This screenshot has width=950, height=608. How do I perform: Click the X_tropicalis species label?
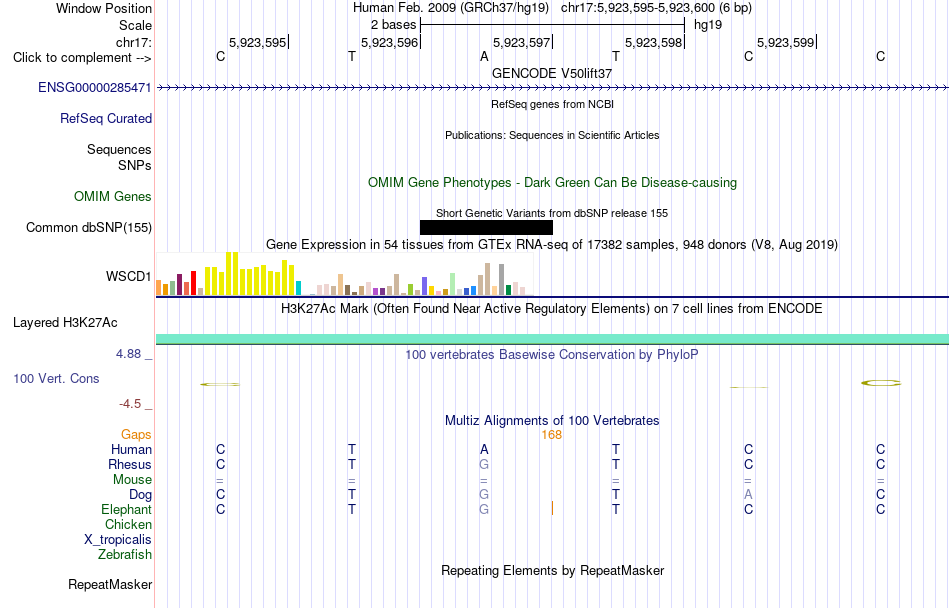[x=118, y=540]
